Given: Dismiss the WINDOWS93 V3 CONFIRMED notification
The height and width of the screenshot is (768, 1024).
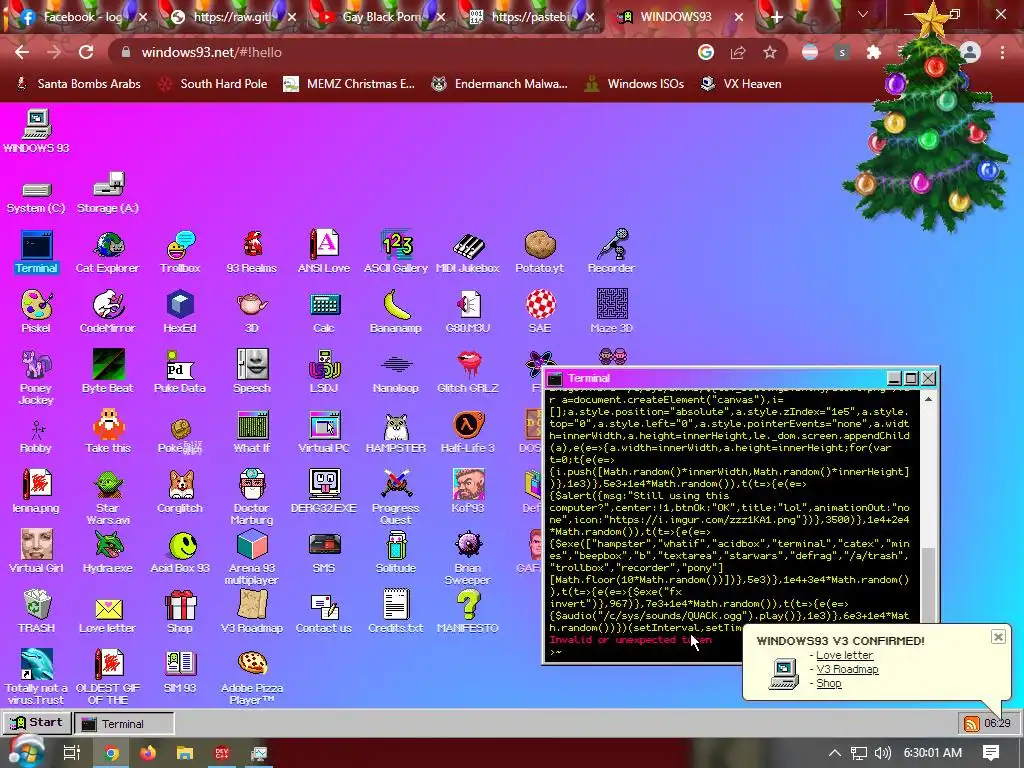Looking at the screenshot, I should coord(998,637).
